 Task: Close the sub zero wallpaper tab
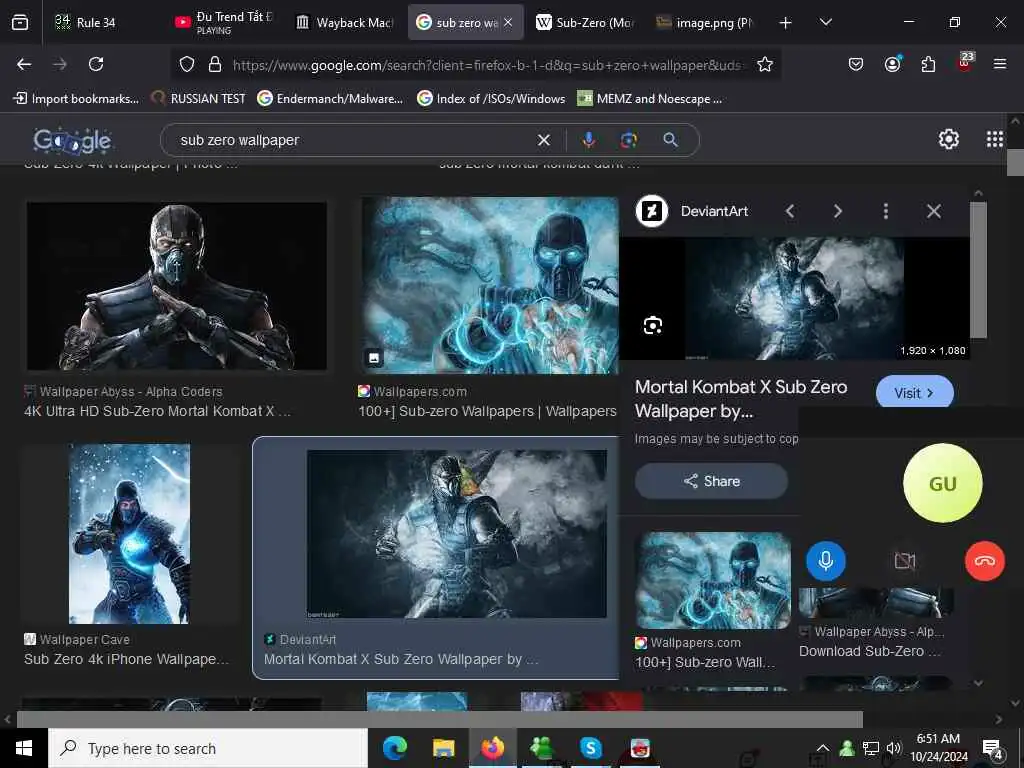tap(508, 22)
